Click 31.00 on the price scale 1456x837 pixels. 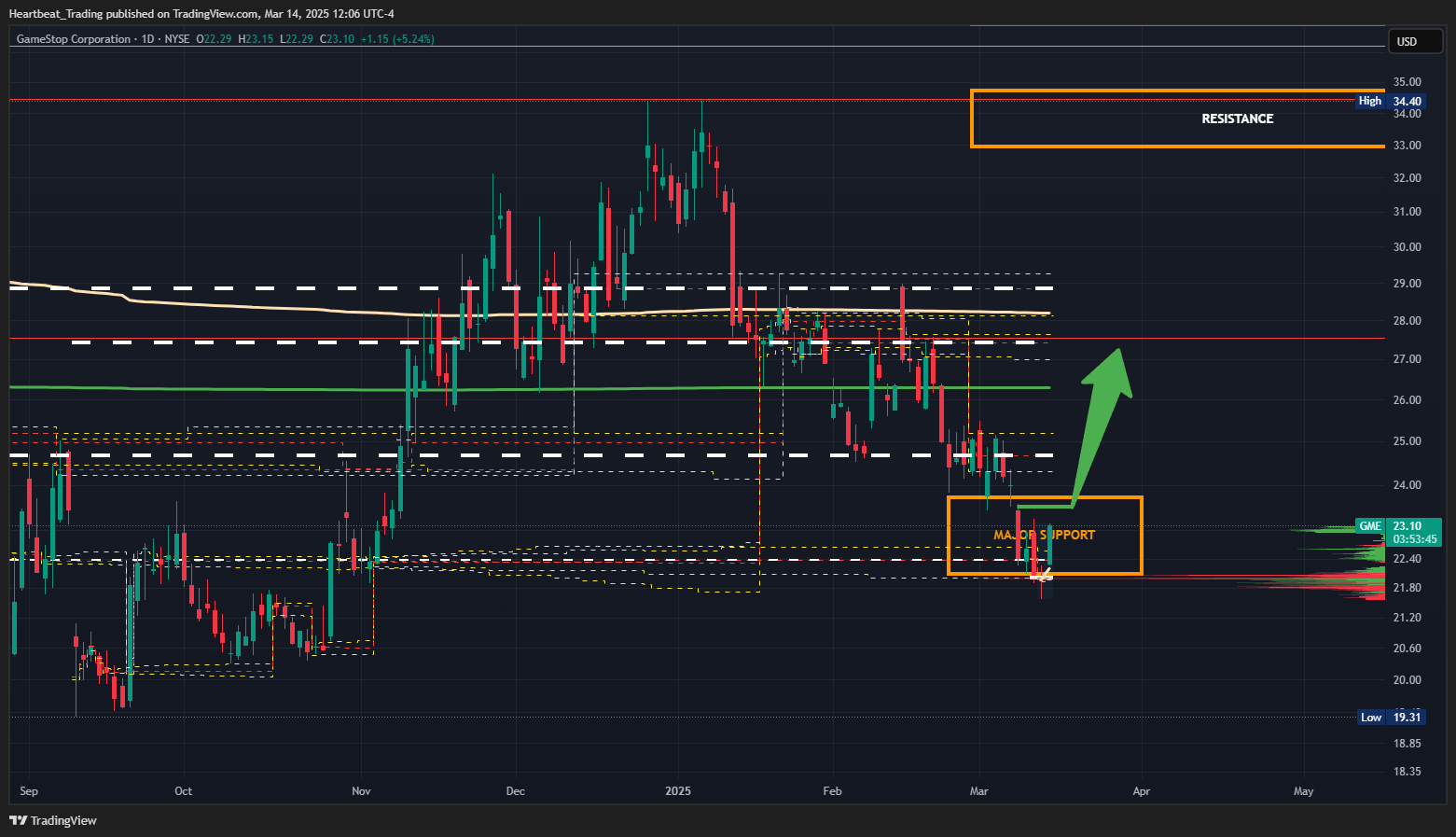point(1407,212)
